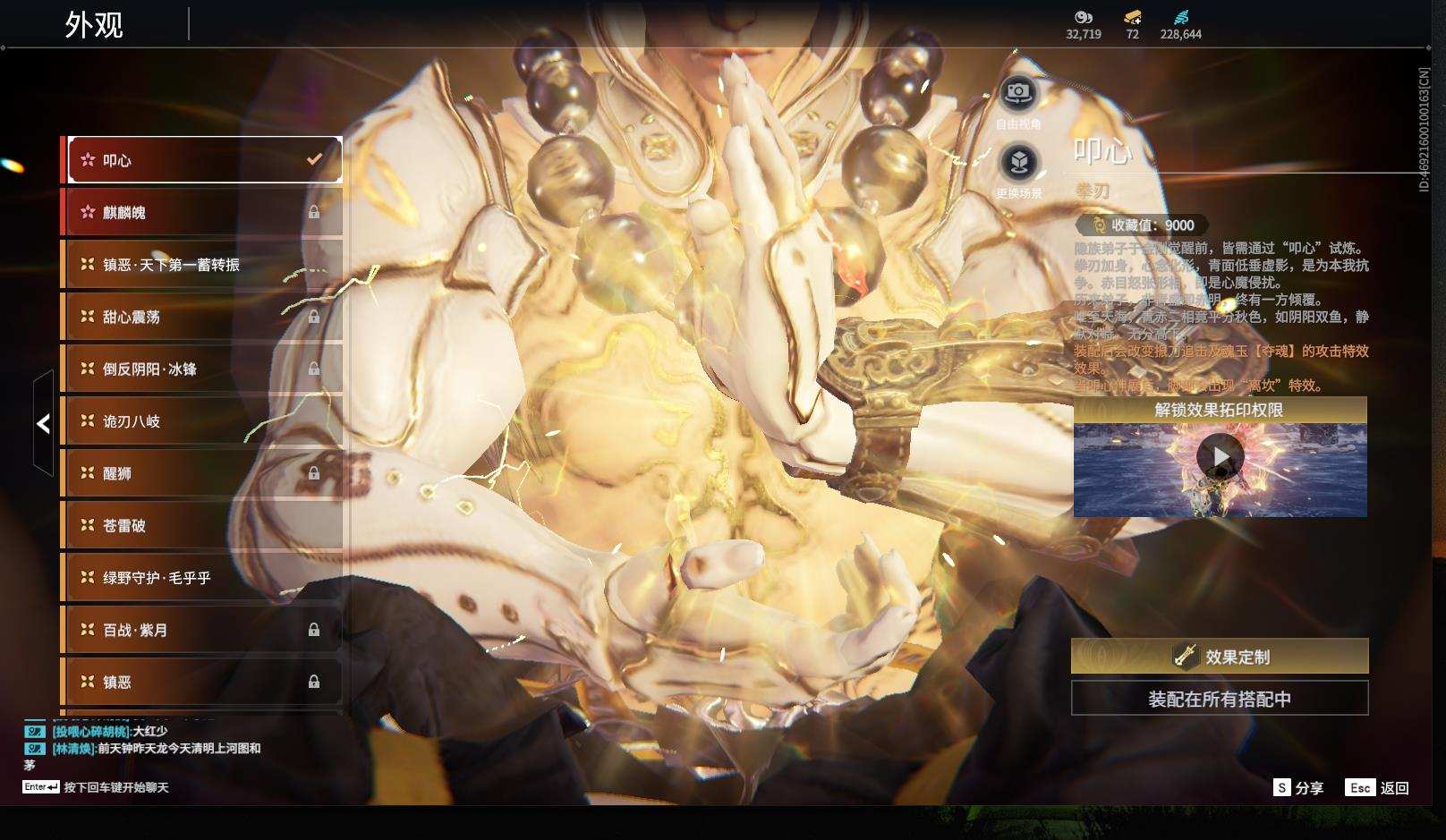Click the lock icon on 百战·紫月
This screenshot has width=1446, height=840.
[314, 630]
